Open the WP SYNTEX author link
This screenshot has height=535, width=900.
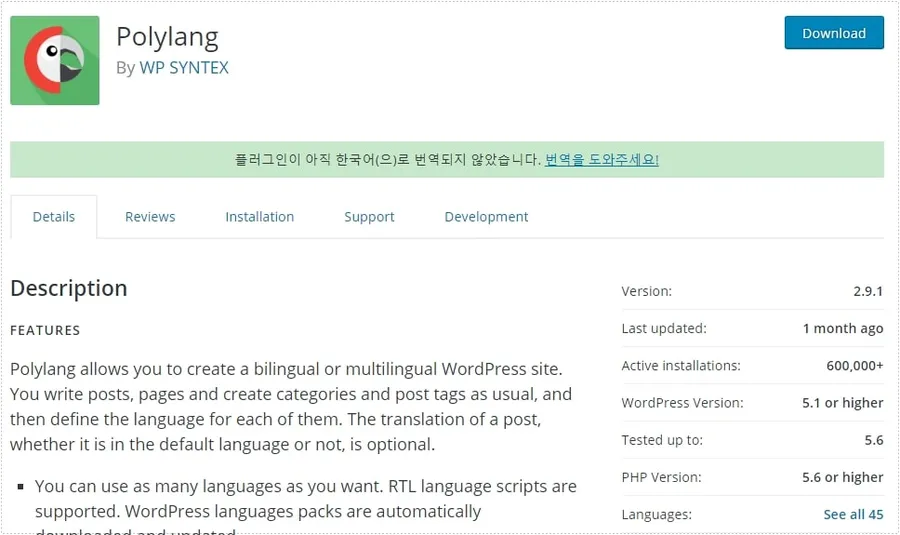tap(184, 68)
